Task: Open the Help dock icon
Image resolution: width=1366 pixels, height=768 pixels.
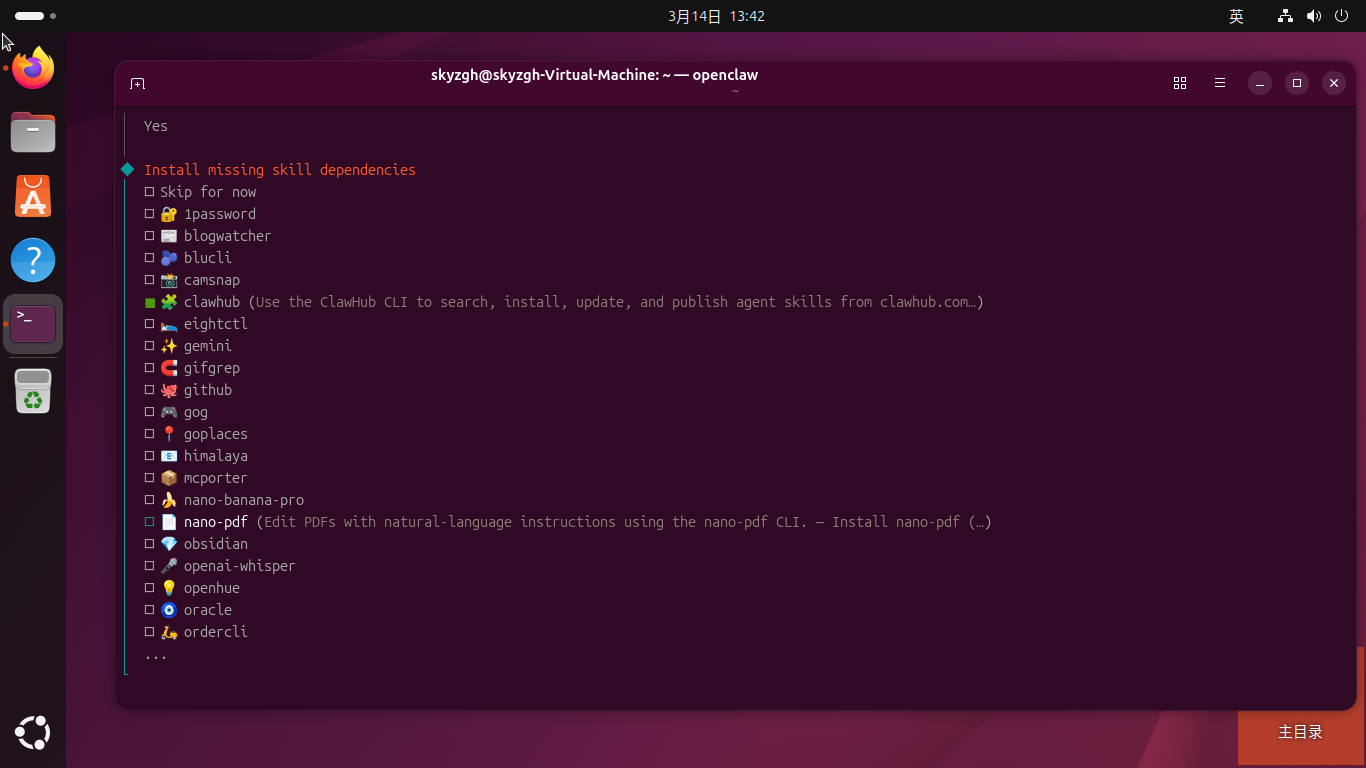Action: 33,260
